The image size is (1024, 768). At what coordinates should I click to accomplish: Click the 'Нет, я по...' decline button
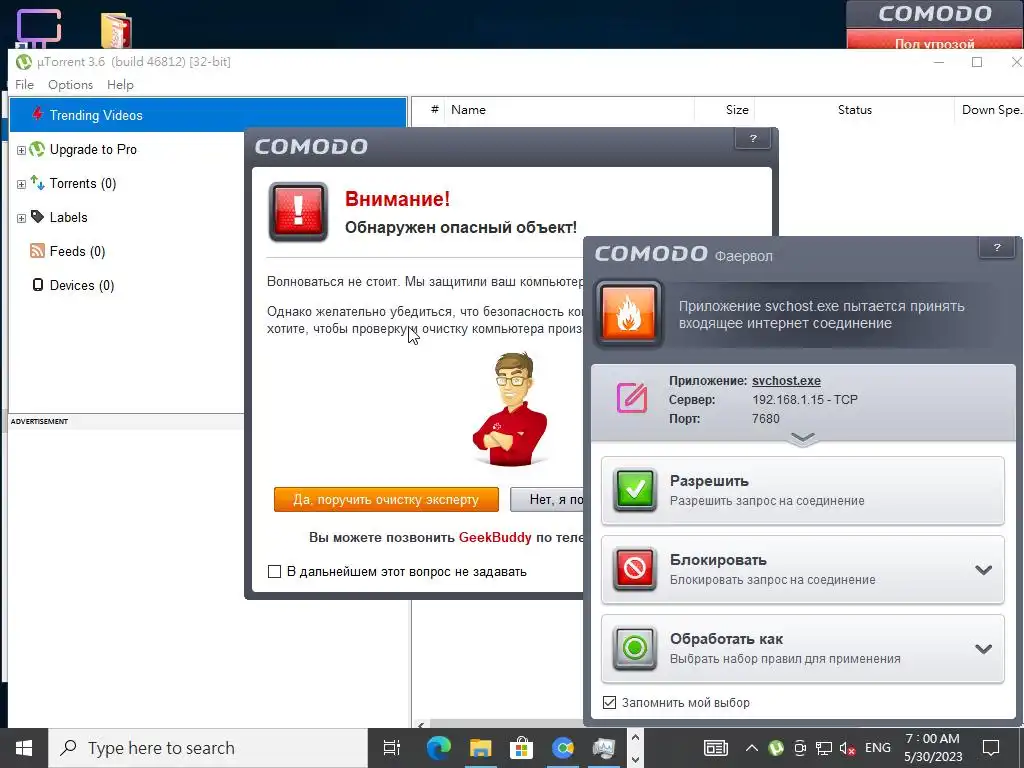pos(547,500)
